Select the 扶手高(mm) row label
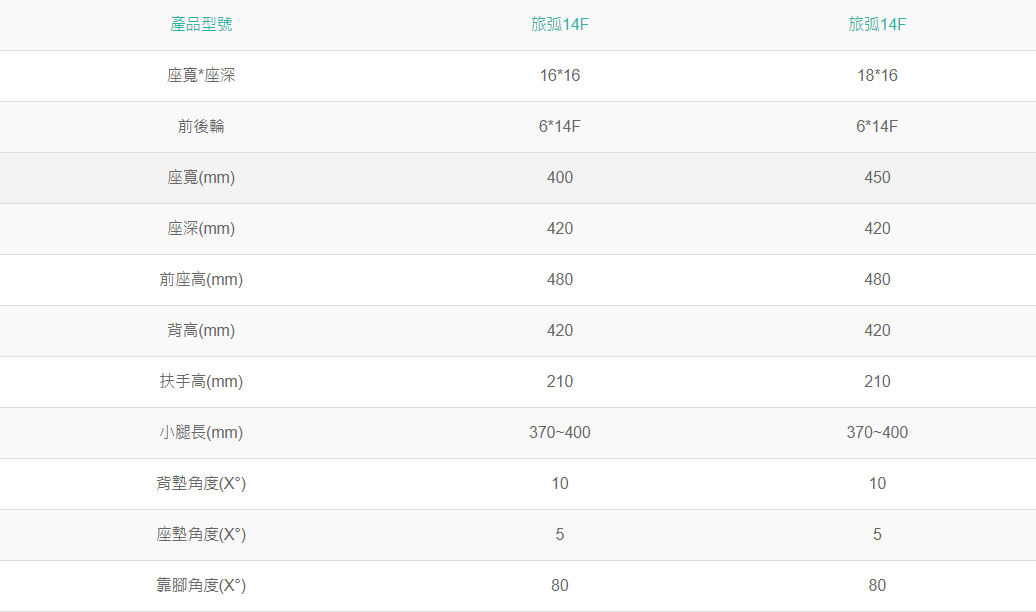1036x612 pixels. click(201, 381)
